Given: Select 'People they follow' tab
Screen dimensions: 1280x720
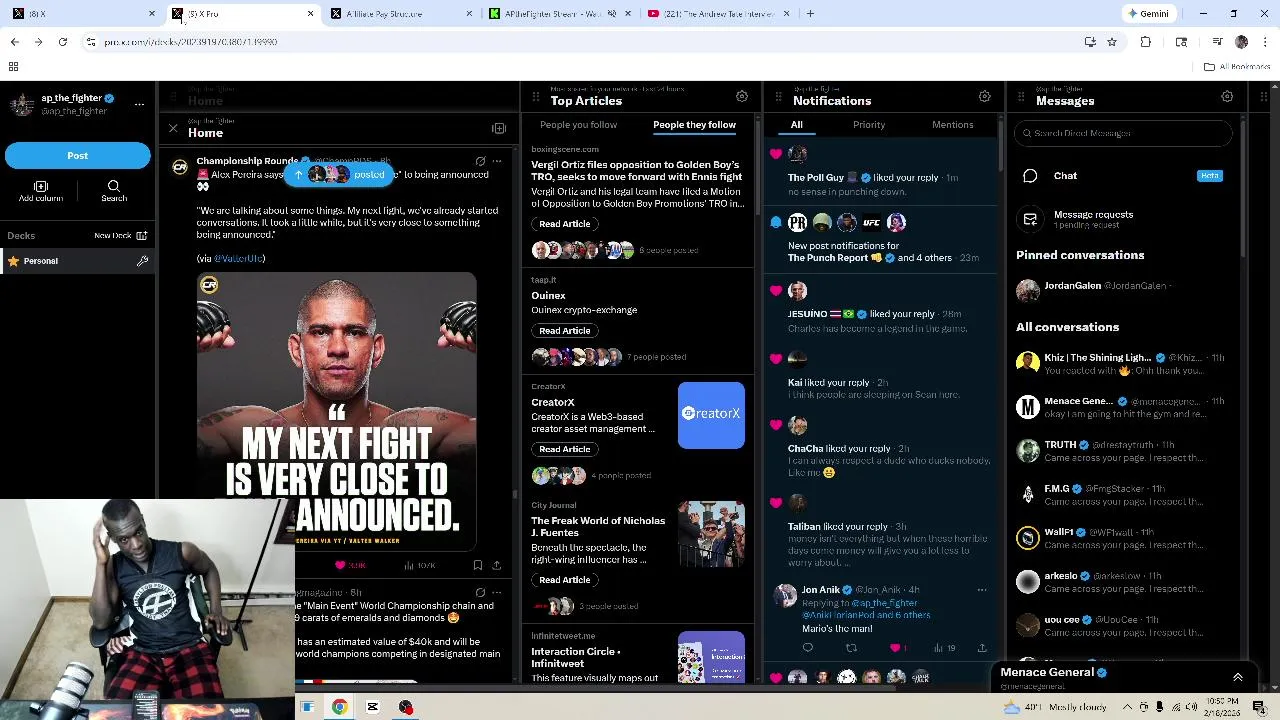Looking at the screenshot, I should [694, 125].
